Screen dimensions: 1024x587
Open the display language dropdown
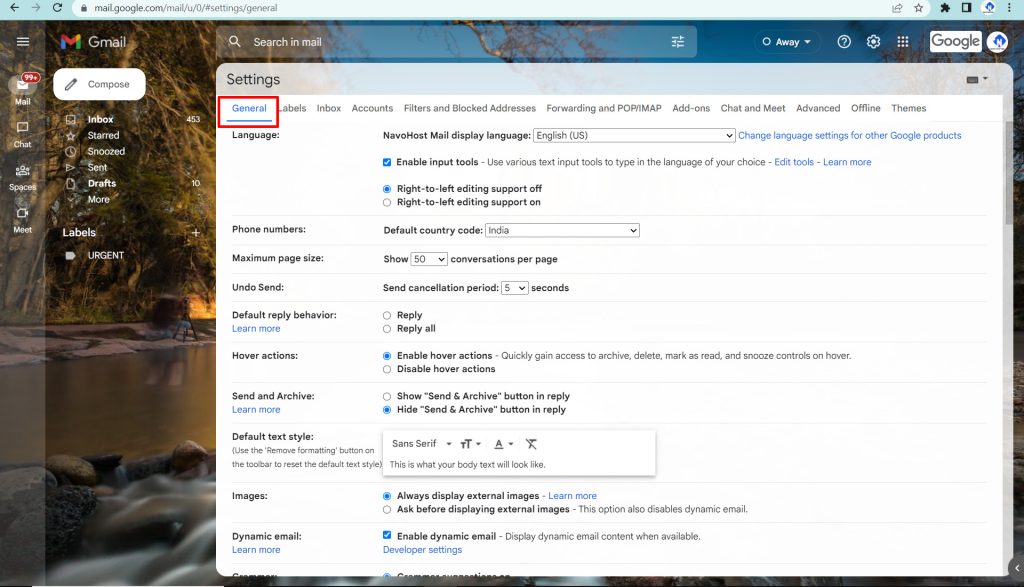click(633, 134)
